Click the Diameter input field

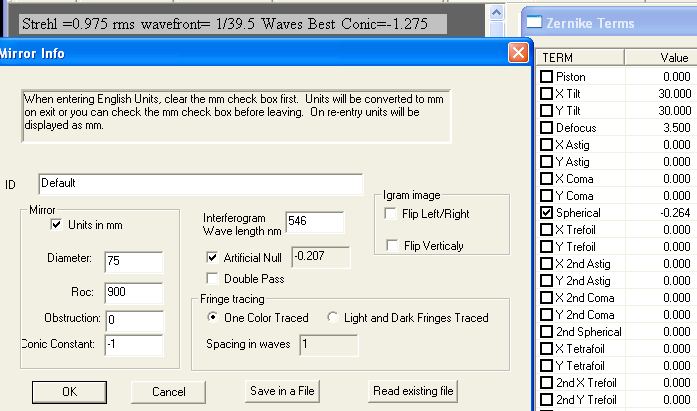coord(134,261)
